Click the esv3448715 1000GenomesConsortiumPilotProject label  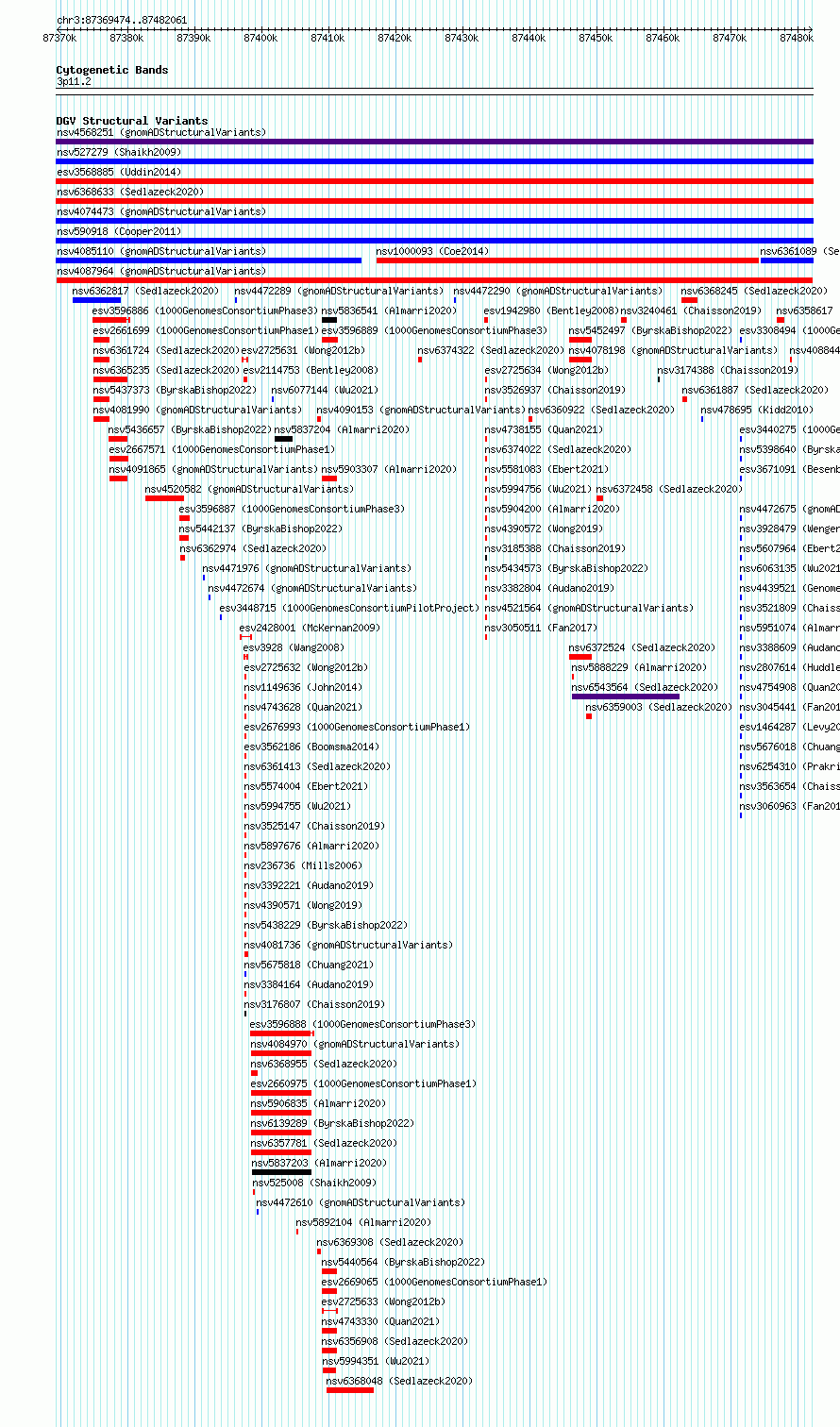pos(349,608)
